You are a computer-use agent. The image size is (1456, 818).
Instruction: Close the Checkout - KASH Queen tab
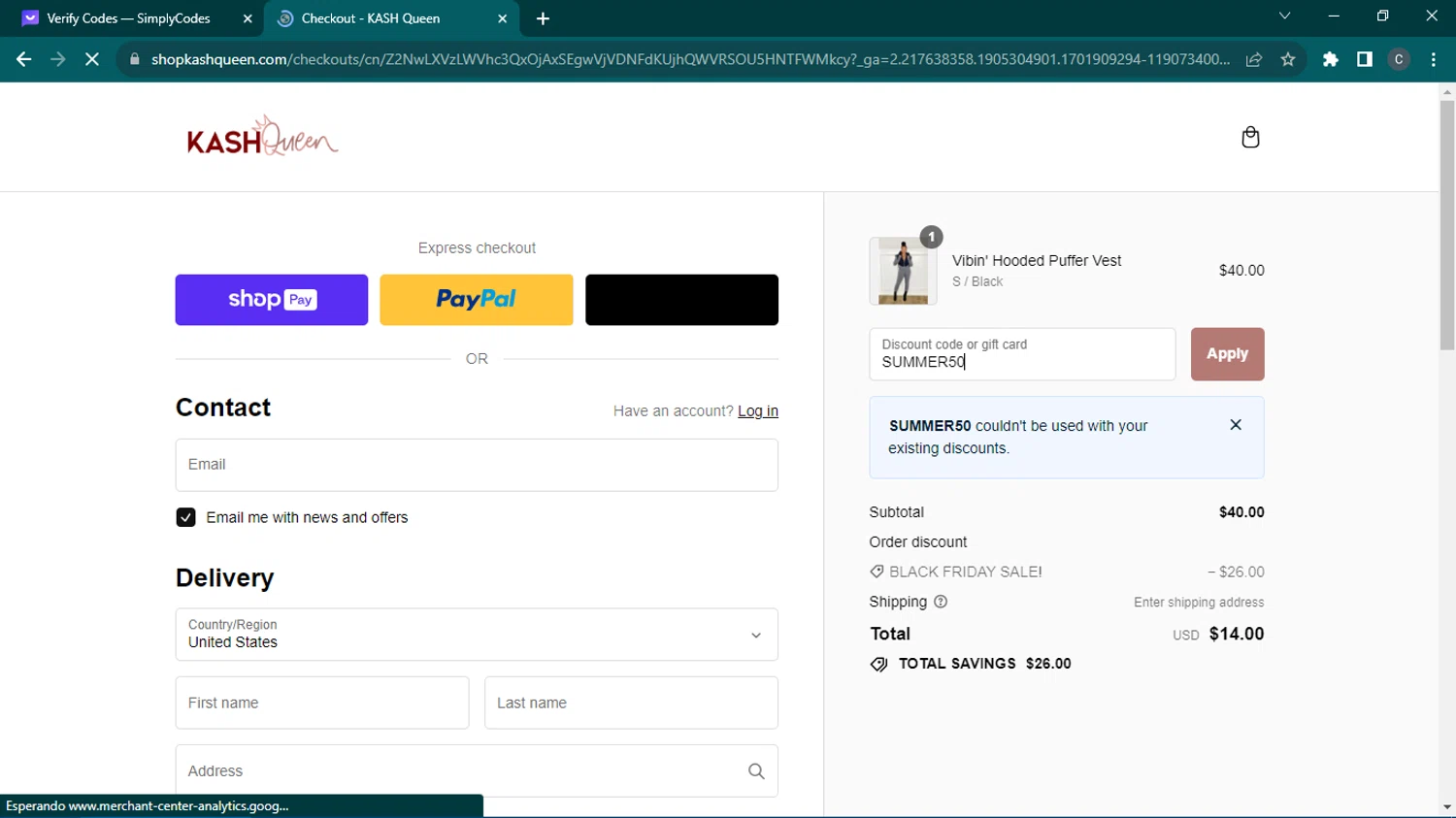pyautogui.click(x=503, y=18)
